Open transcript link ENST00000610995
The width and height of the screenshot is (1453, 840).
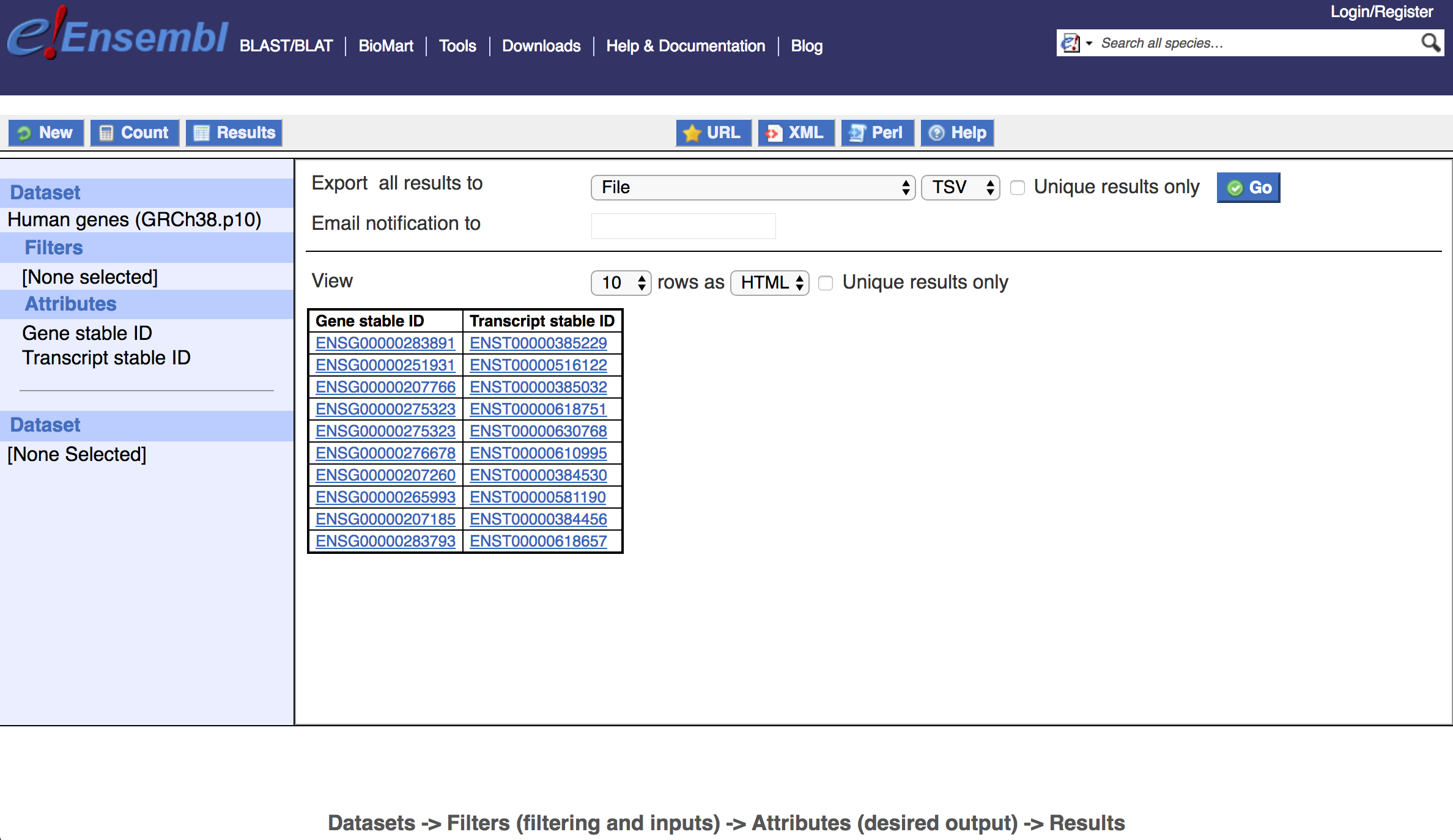point(538,453)
